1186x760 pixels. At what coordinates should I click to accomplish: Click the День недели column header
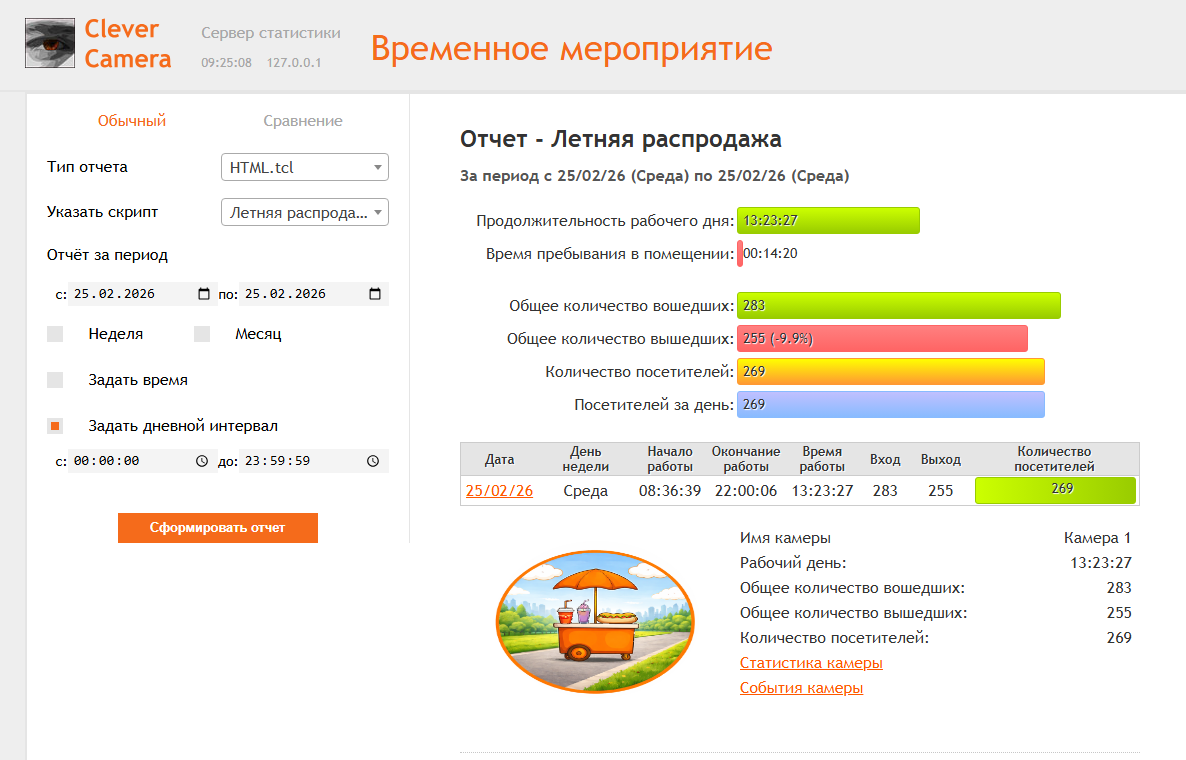[585, 459]
